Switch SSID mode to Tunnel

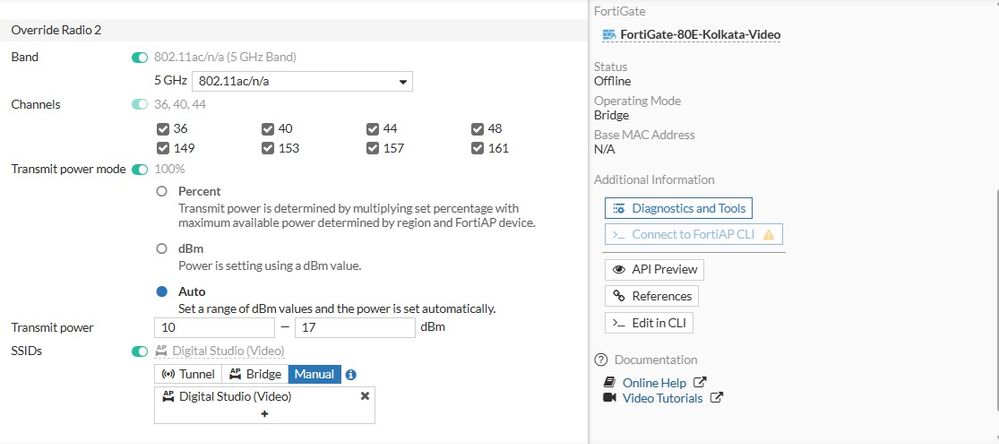pyautogui.click(x=188, y=374)
